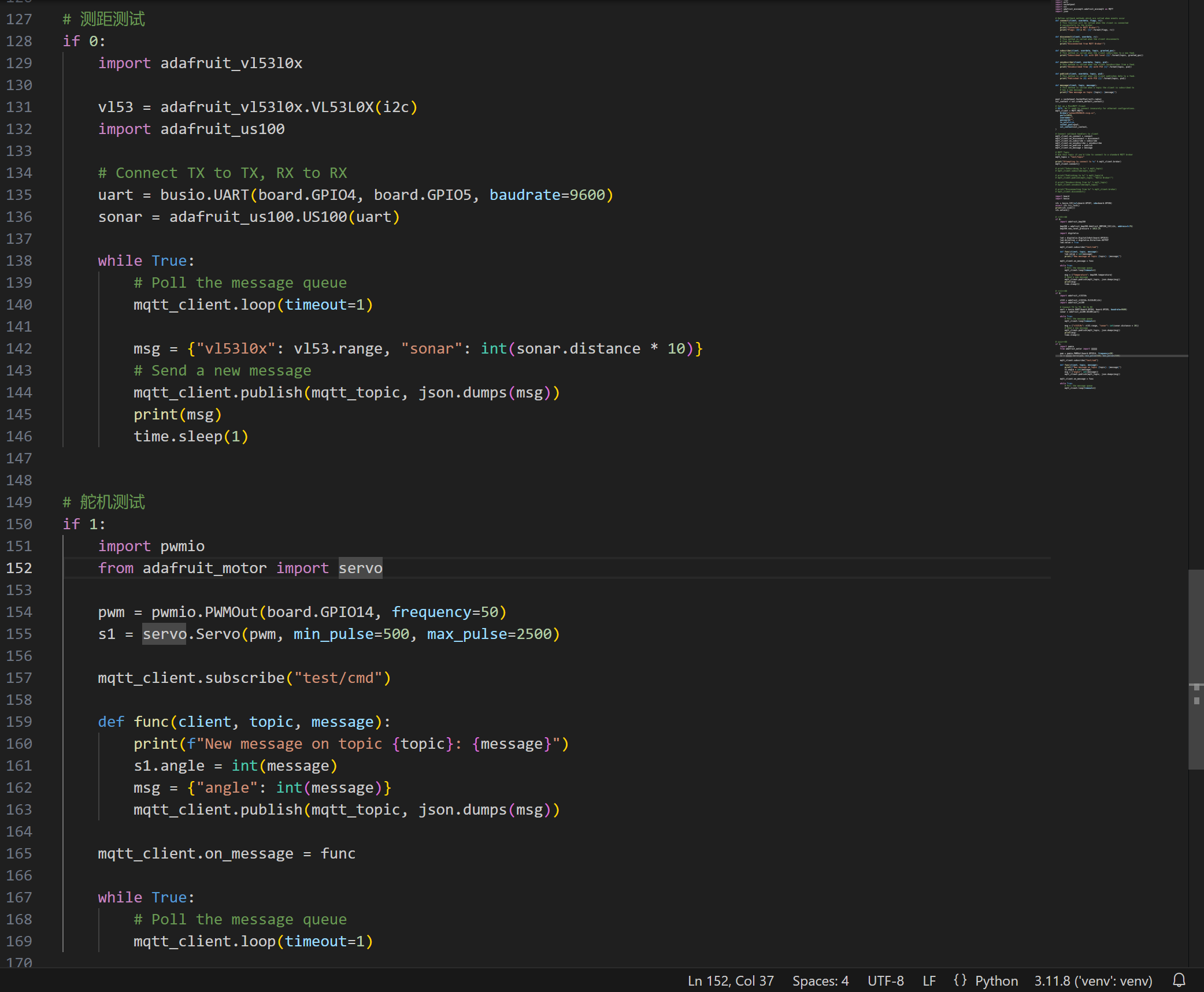Click 'US100(uart)' constructor on line 136
This screenshot has height=992, width=1204.
tap(351, 217)
